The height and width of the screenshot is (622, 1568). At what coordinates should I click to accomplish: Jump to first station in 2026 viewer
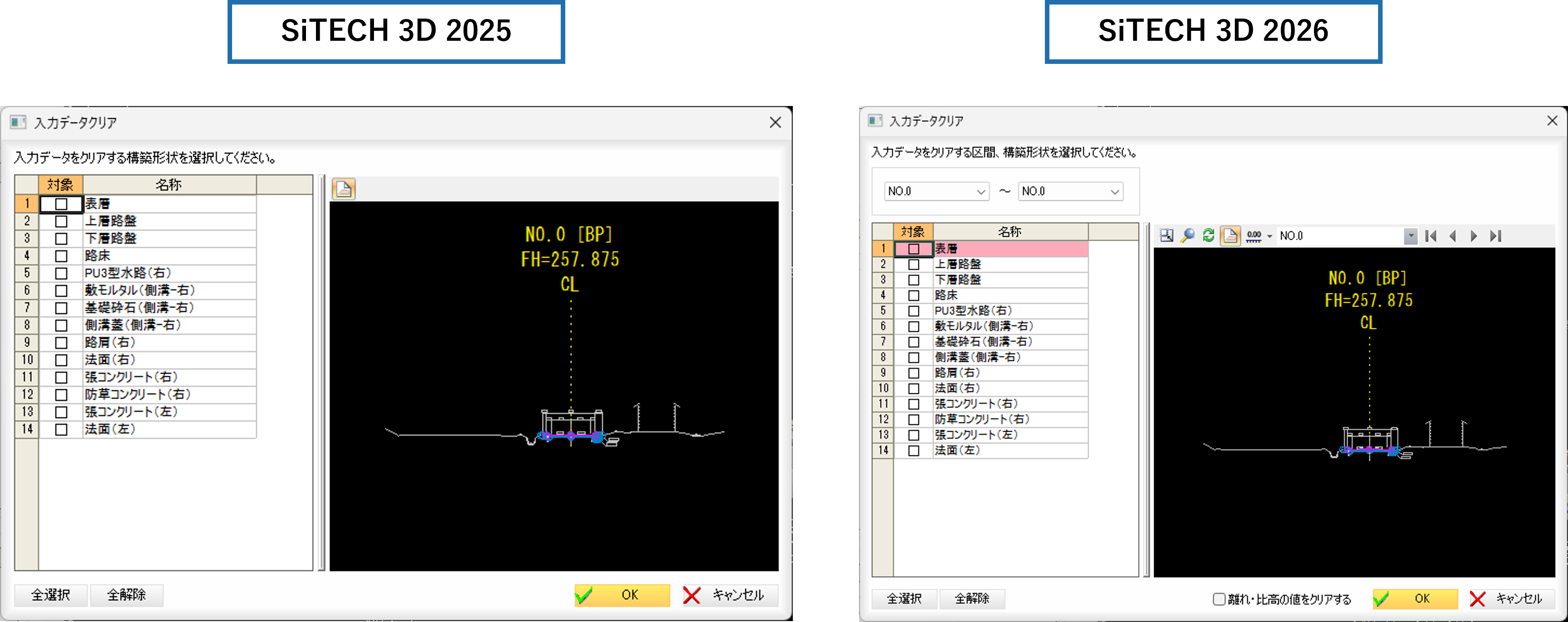point(1431,236)
